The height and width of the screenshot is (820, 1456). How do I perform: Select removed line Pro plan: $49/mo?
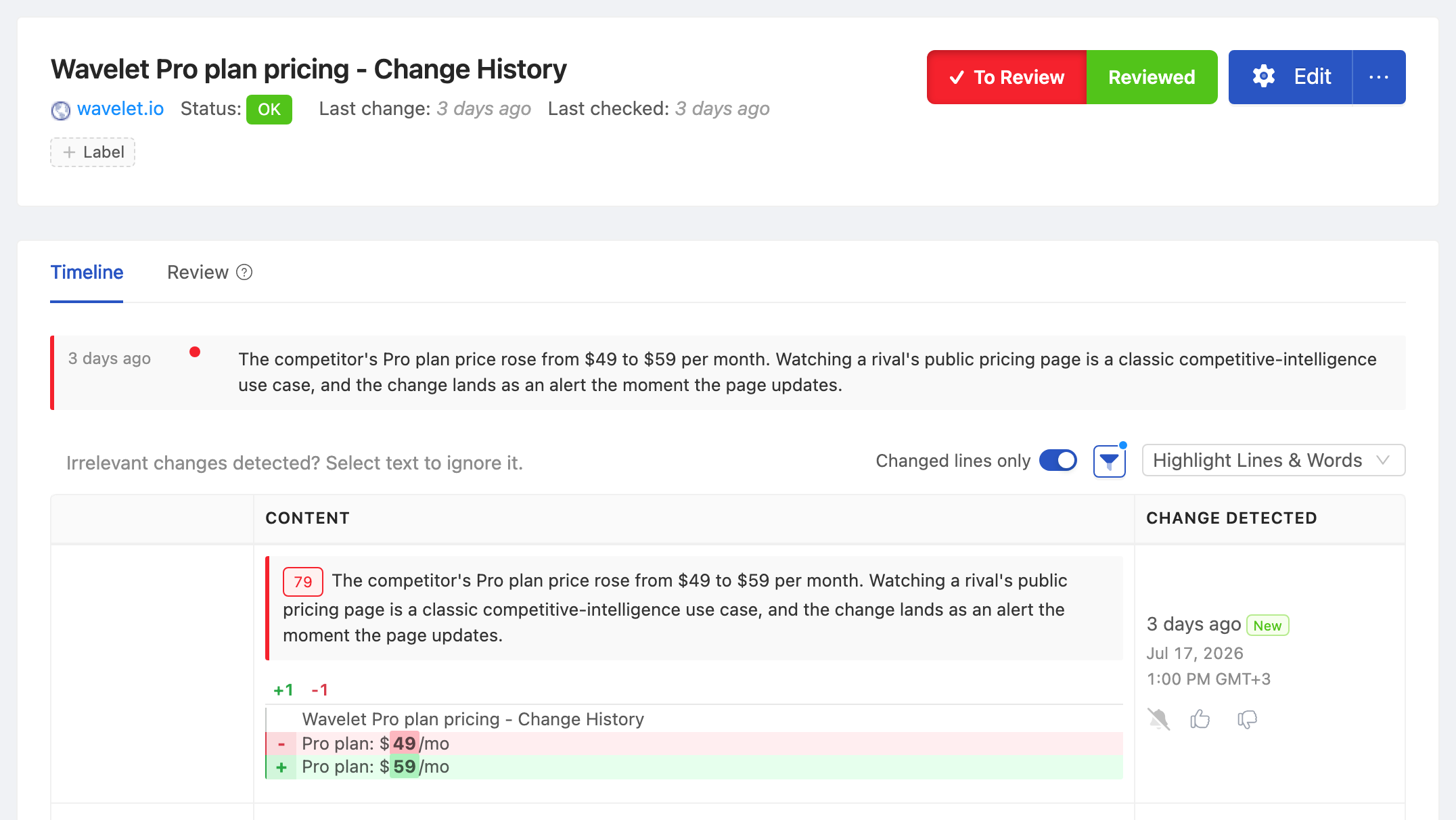click(x=694, y=744)
